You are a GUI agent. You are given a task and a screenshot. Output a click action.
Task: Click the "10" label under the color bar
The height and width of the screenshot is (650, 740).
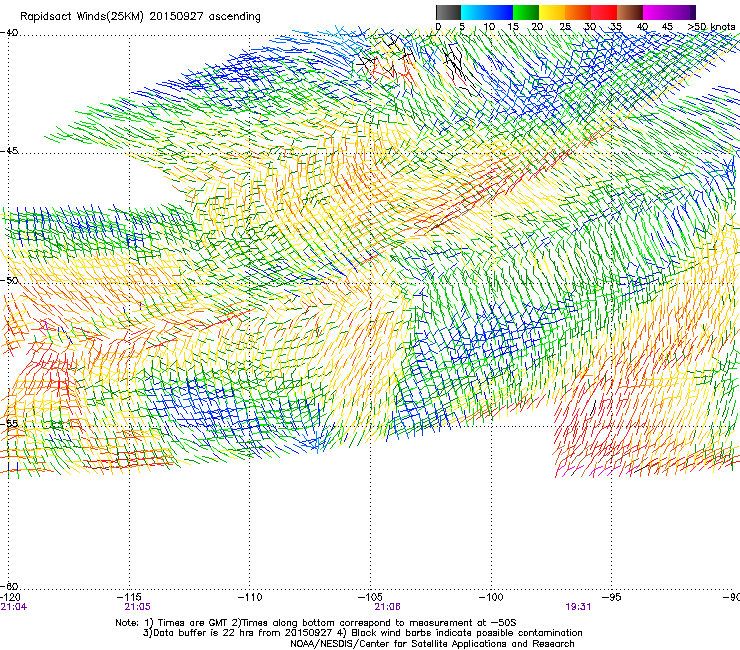point(489,26)
